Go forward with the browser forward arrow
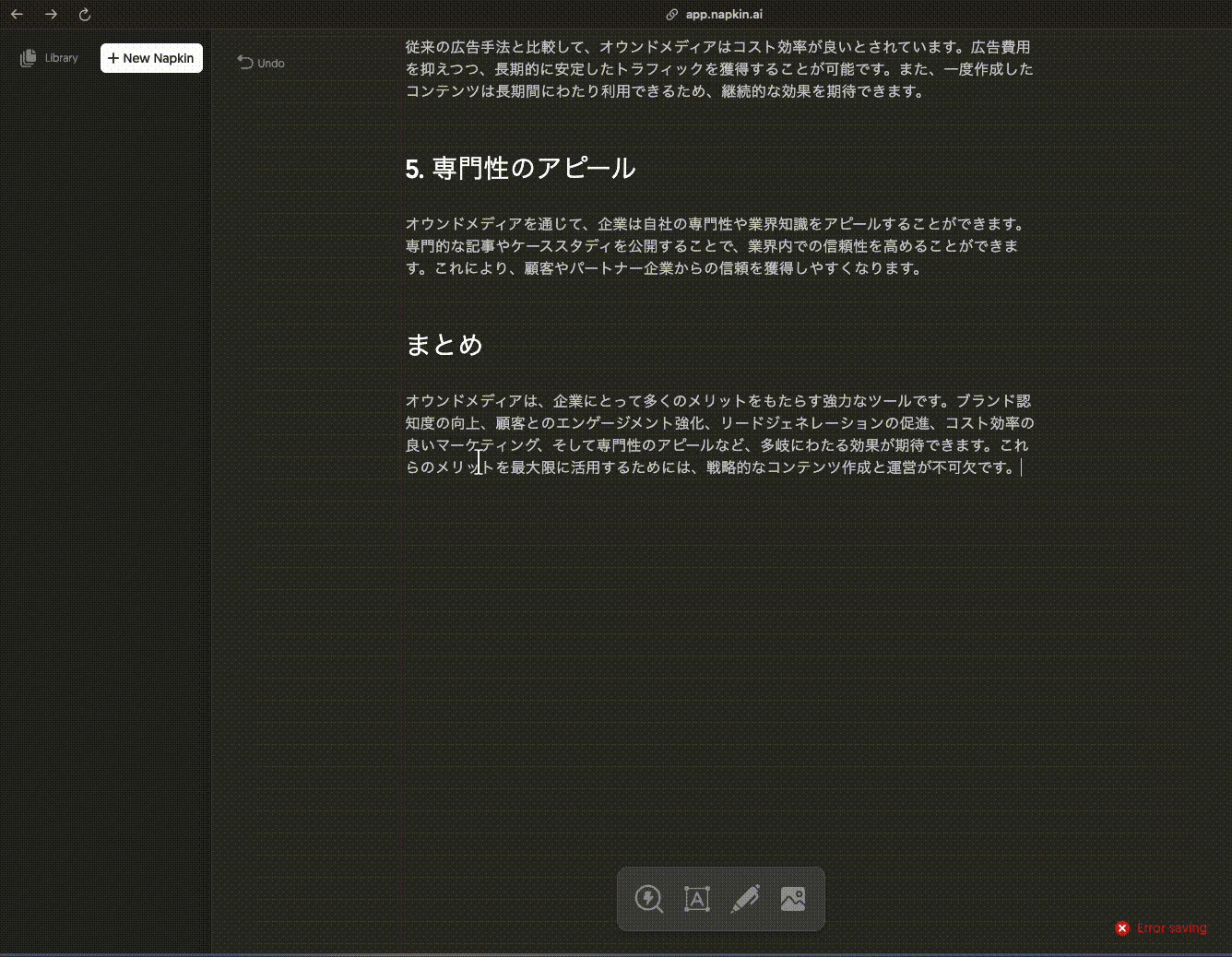 coord(51,15)
